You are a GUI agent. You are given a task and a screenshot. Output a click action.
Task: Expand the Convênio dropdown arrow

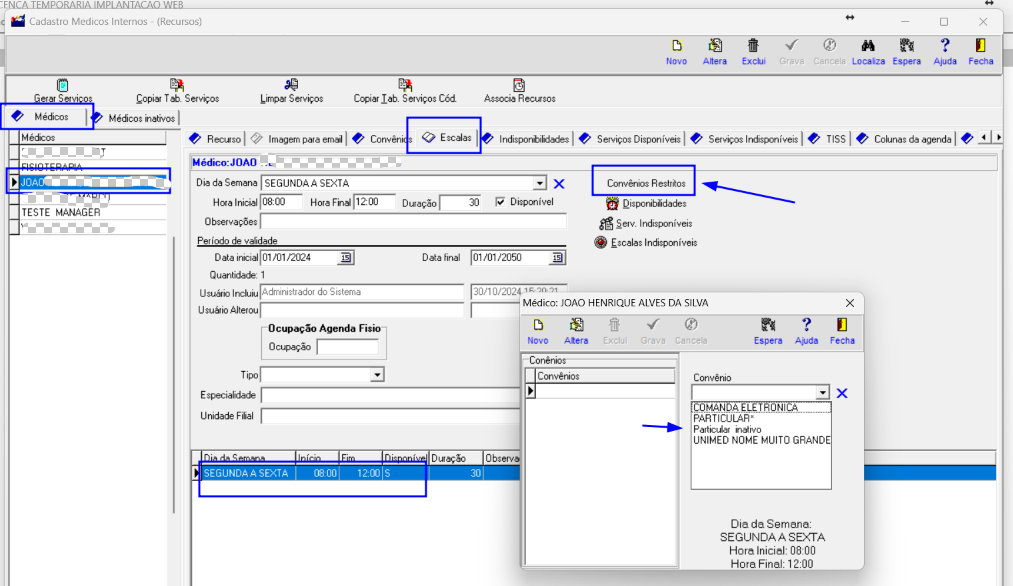(822, 393)
